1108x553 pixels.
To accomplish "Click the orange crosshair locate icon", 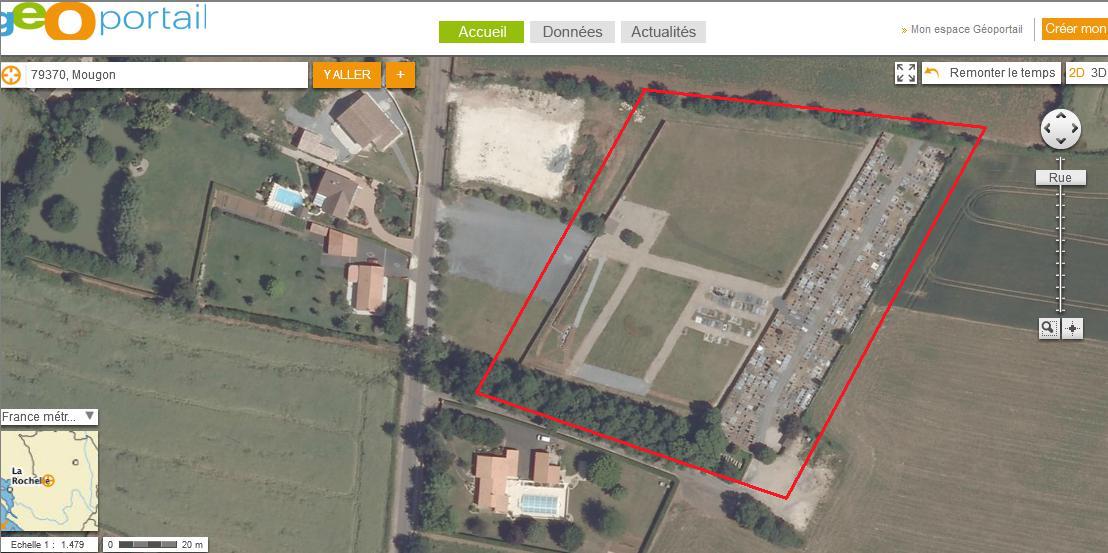I will [x=11, y=75].
